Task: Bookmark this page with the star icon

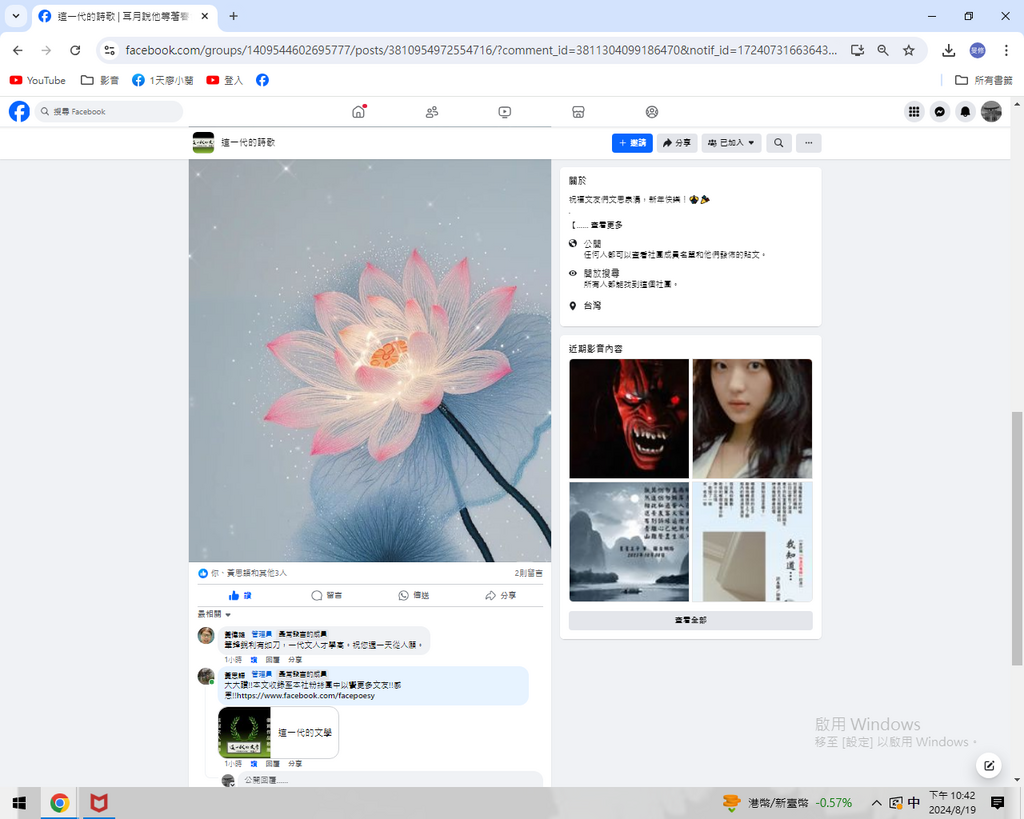Action: [x=909, y=50]
